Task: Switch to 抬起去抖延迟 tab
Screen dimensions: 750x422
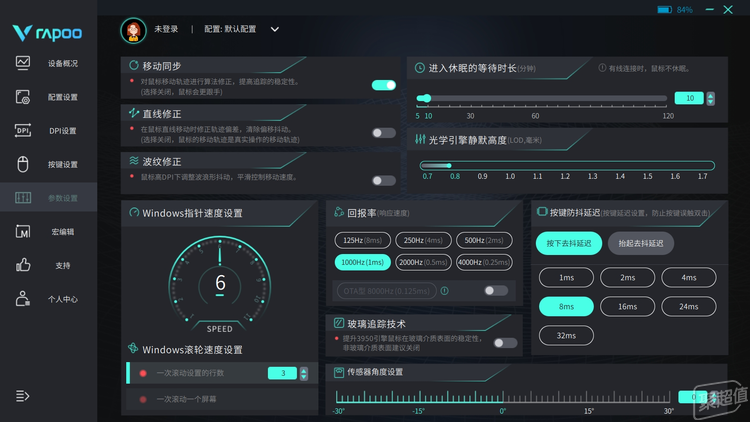Action: coord(641,243)
